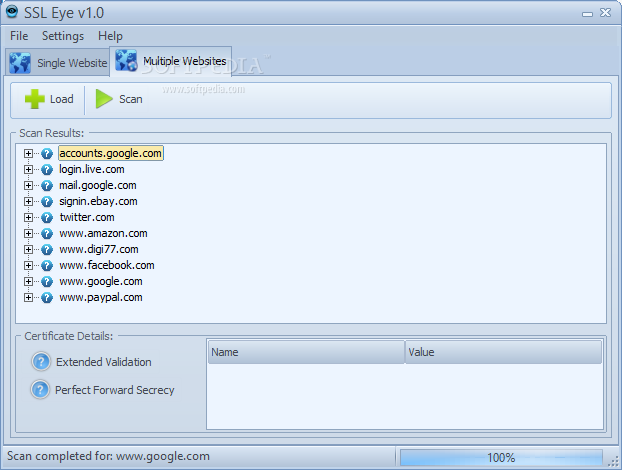Click the Multiple Websites globe icon
622x470 pixels.
click(126, 60)
